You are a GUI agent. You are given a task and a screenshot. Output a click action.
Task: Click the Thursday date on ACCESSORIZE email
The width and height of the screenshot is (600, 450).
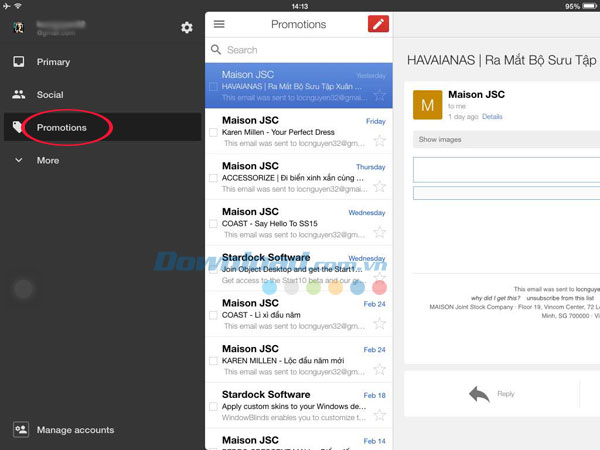[370, 167]
